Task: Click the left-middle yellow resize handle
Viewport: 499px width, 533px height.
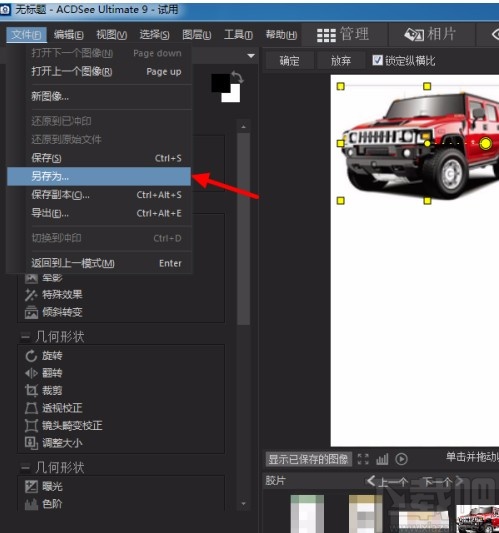Action: [341, 143]
